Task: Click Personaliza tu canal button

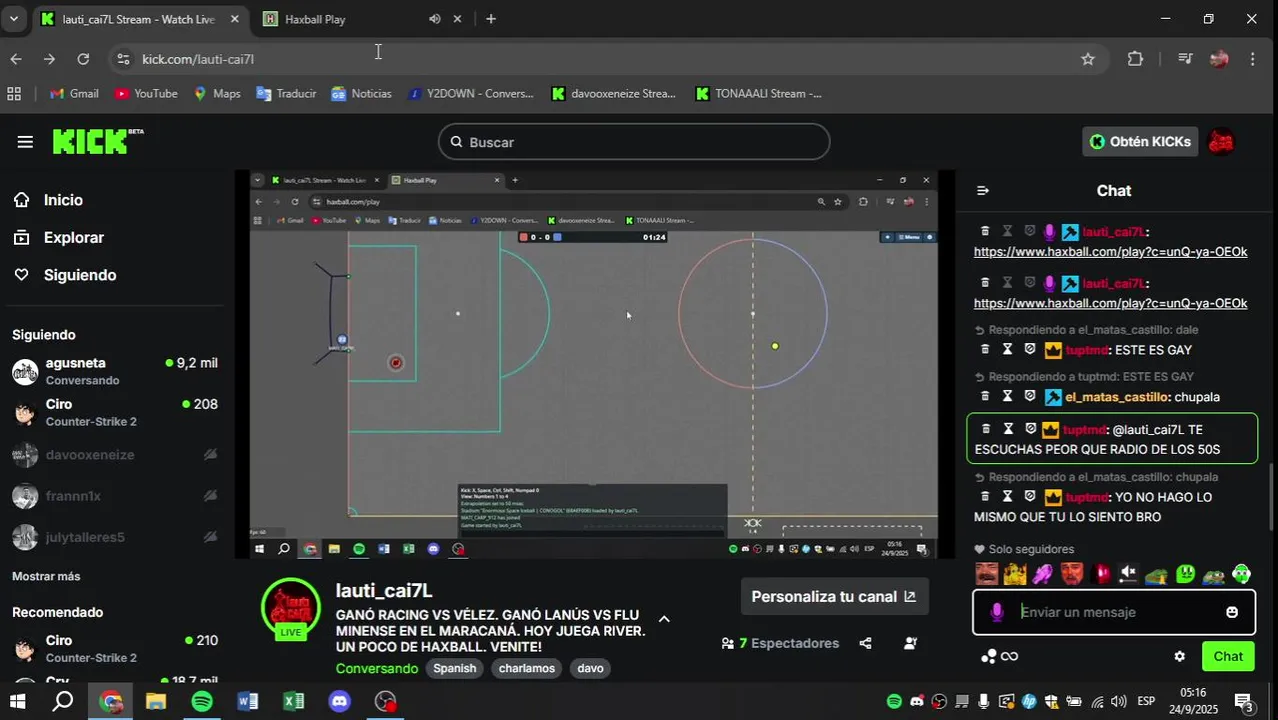Action: tap(834, 596)
